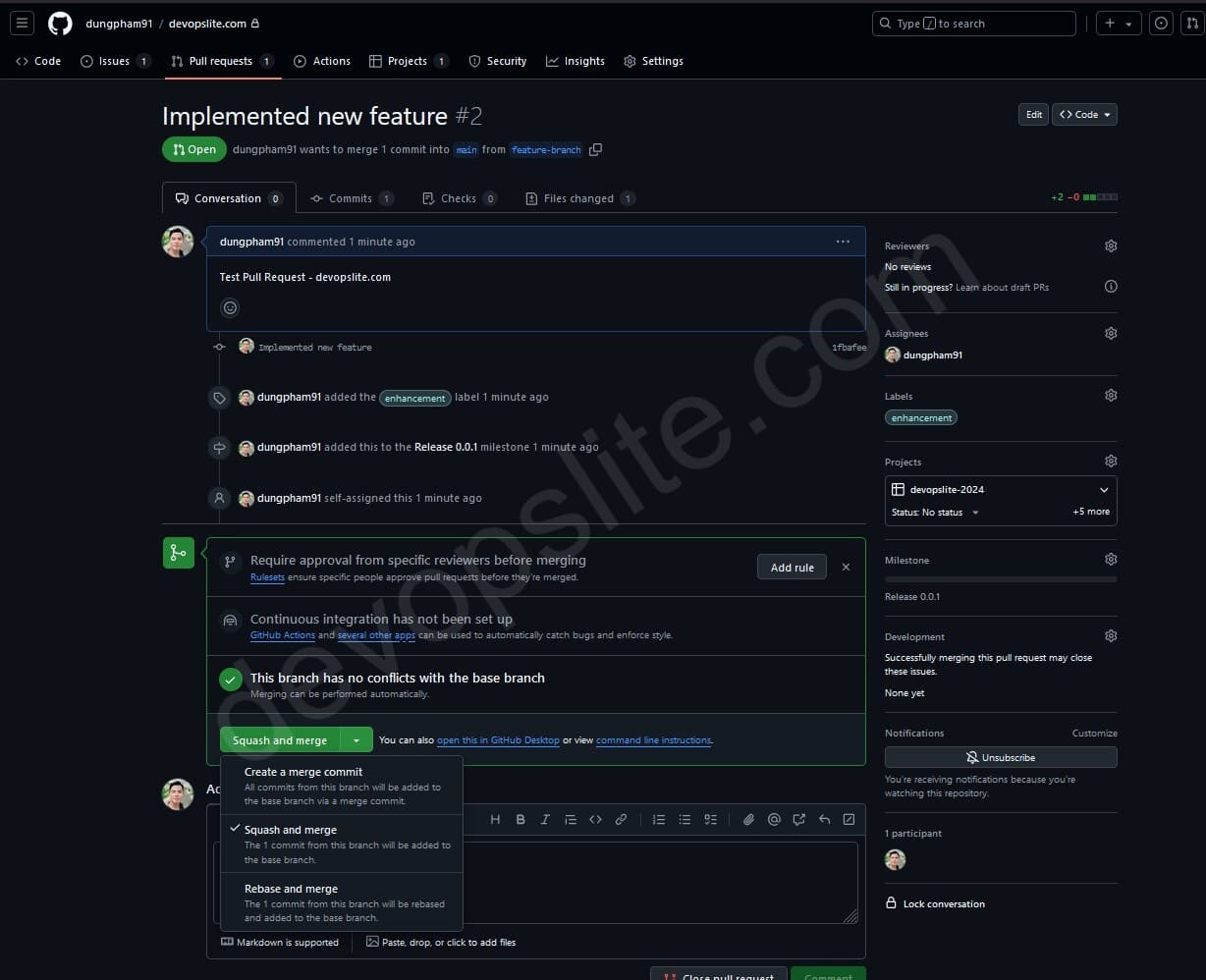Open commit 1fbafee hash link
This screenshot has height=980, width=1206.
point(850,348)
